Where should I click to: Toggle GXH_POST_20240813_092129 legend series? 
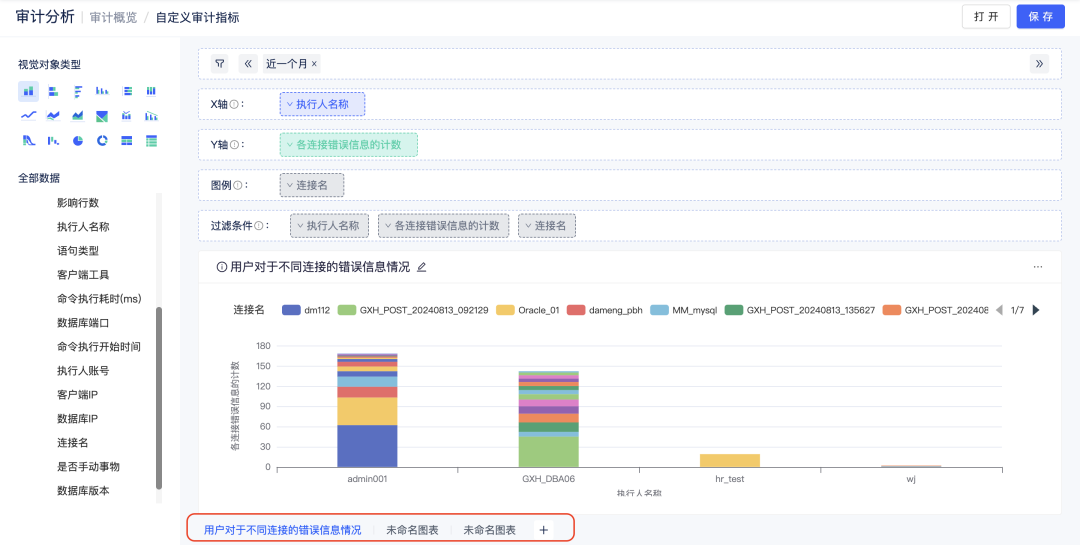(x=413, y=310)
